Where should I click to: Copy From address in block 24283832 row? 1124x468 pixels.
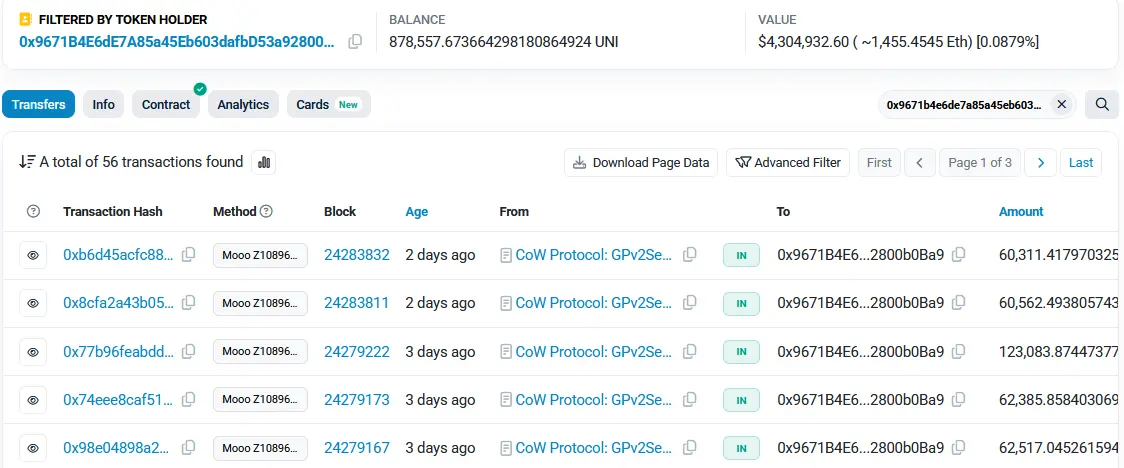[x=690, y=254]
